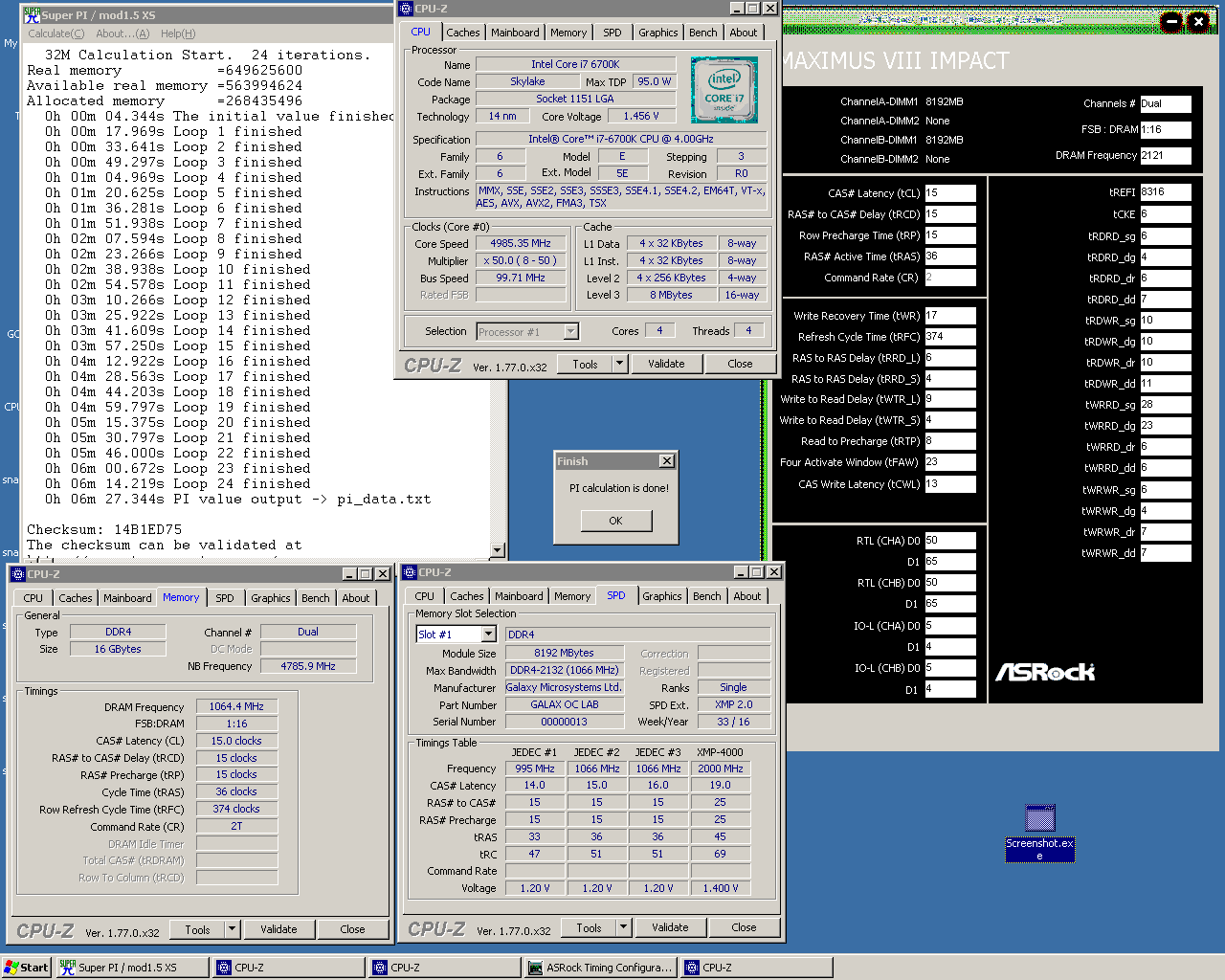Close the Finish dialog with X
The image size is (1225, 980).
coord(667,461)
